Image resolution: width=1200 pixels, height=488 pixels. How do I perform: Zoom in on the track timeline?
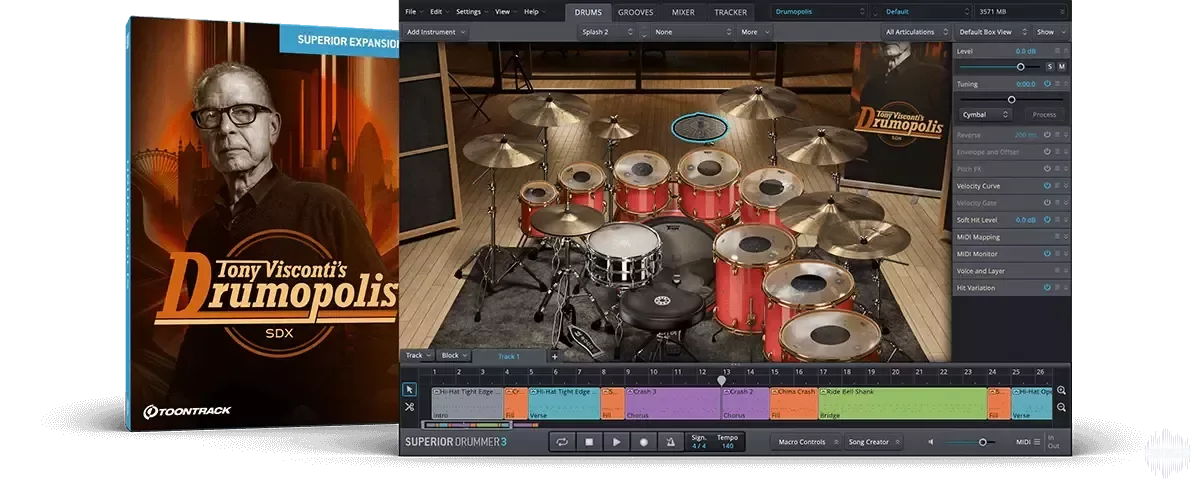coord(1061,390)
